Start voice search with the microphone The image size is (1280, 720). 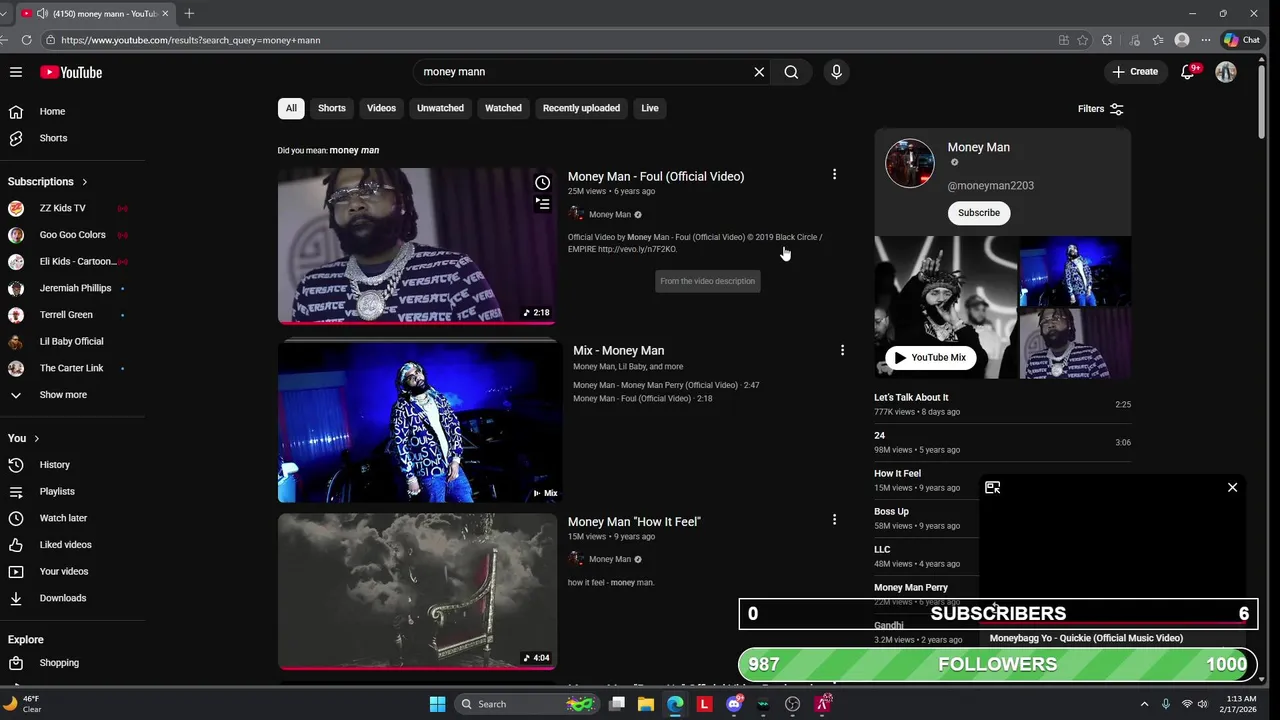pos(836,72)
